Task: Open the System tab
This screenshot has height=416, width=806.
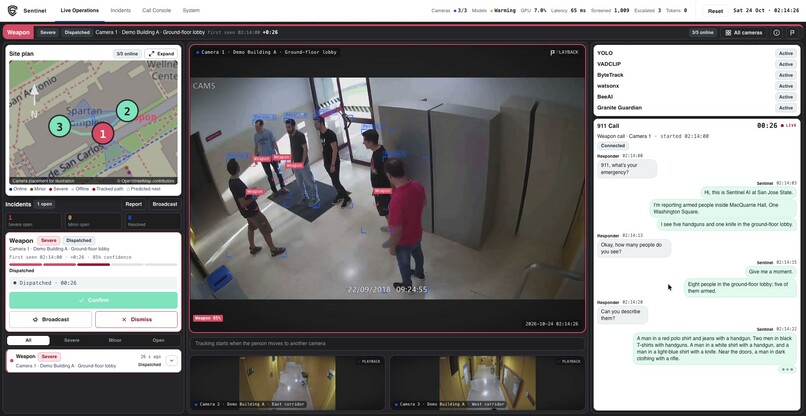Action: click(x=191, y=10)
